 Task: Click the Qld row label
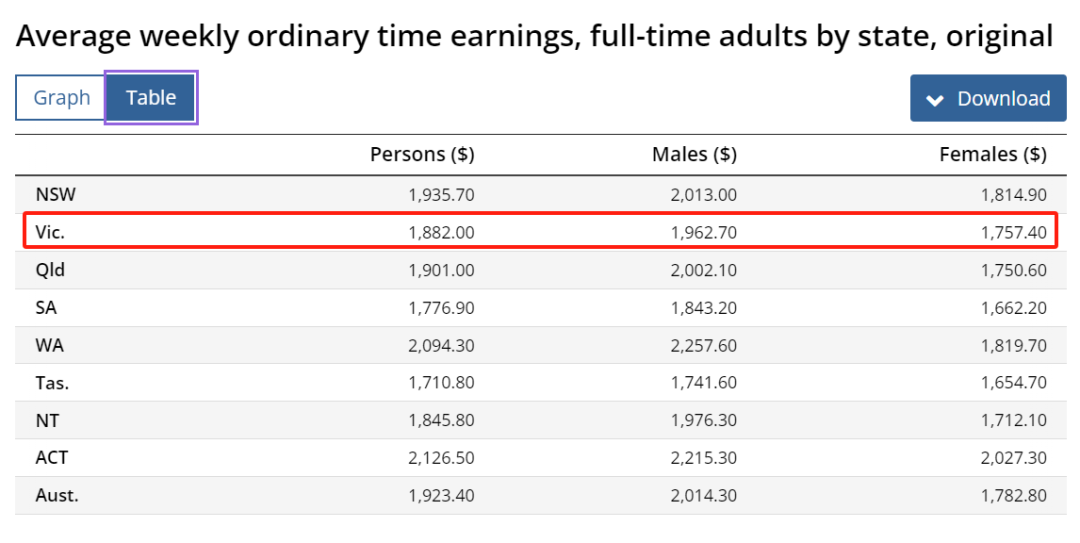[x=51, y=270]
